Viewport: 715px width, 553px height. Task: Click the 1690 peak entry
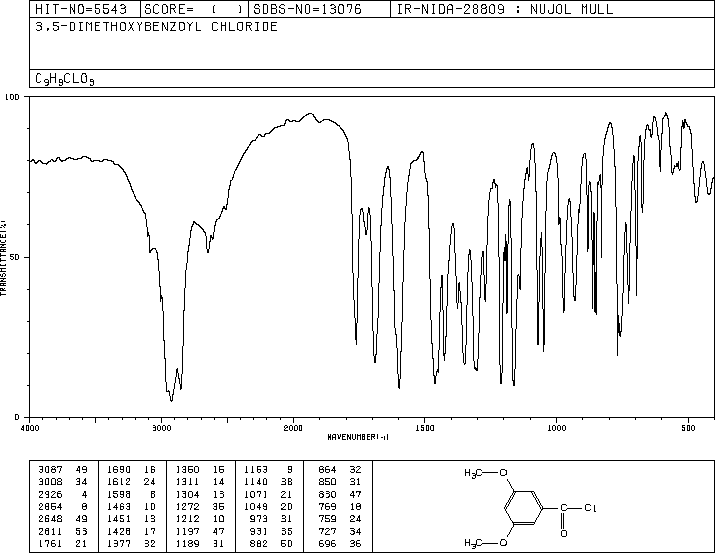pos(131,470)
